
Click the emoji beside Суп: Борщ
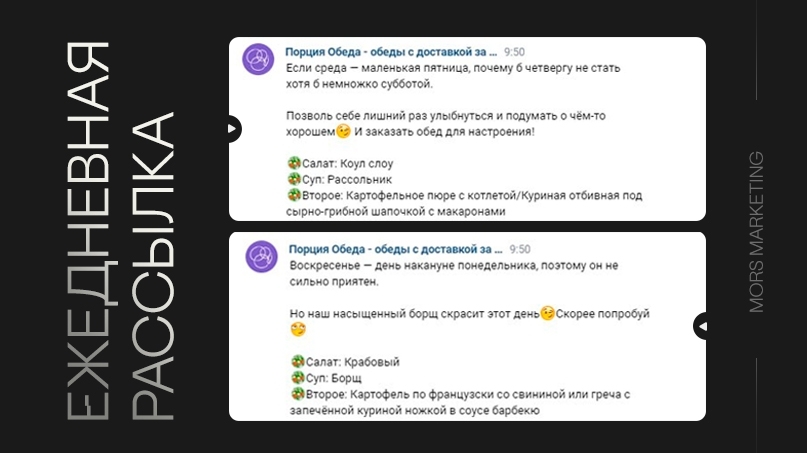point(297,377)
